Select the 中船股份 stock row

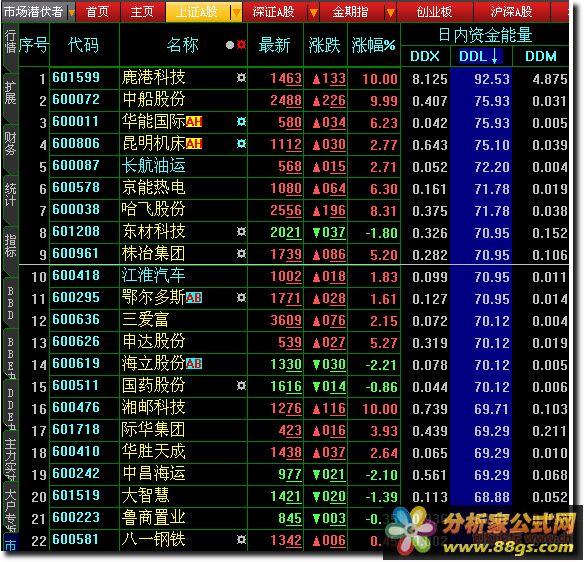coord(294,100)
